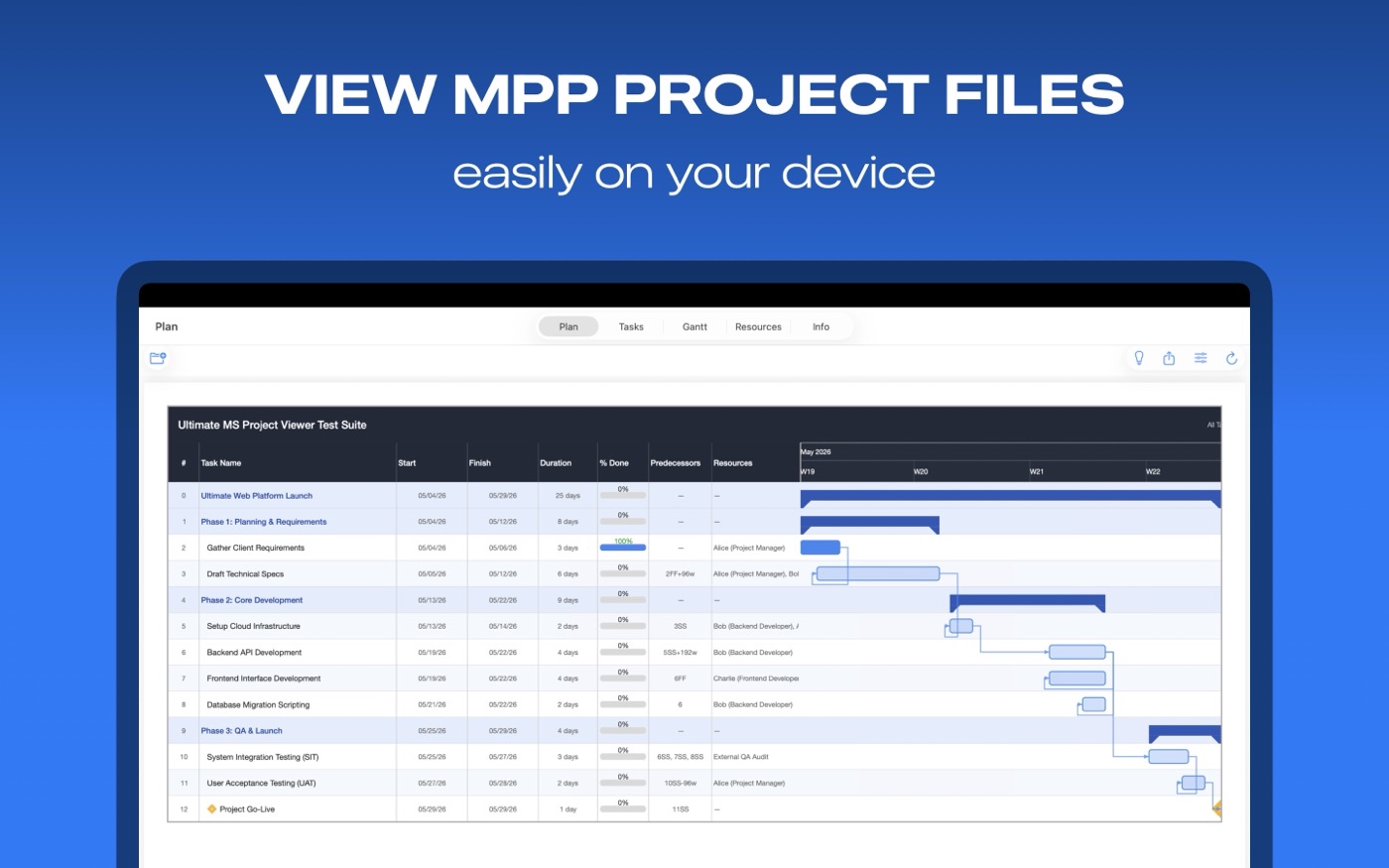
Task: Select User Acceptance Testing (UAT) task
Action: pos(261,783)
